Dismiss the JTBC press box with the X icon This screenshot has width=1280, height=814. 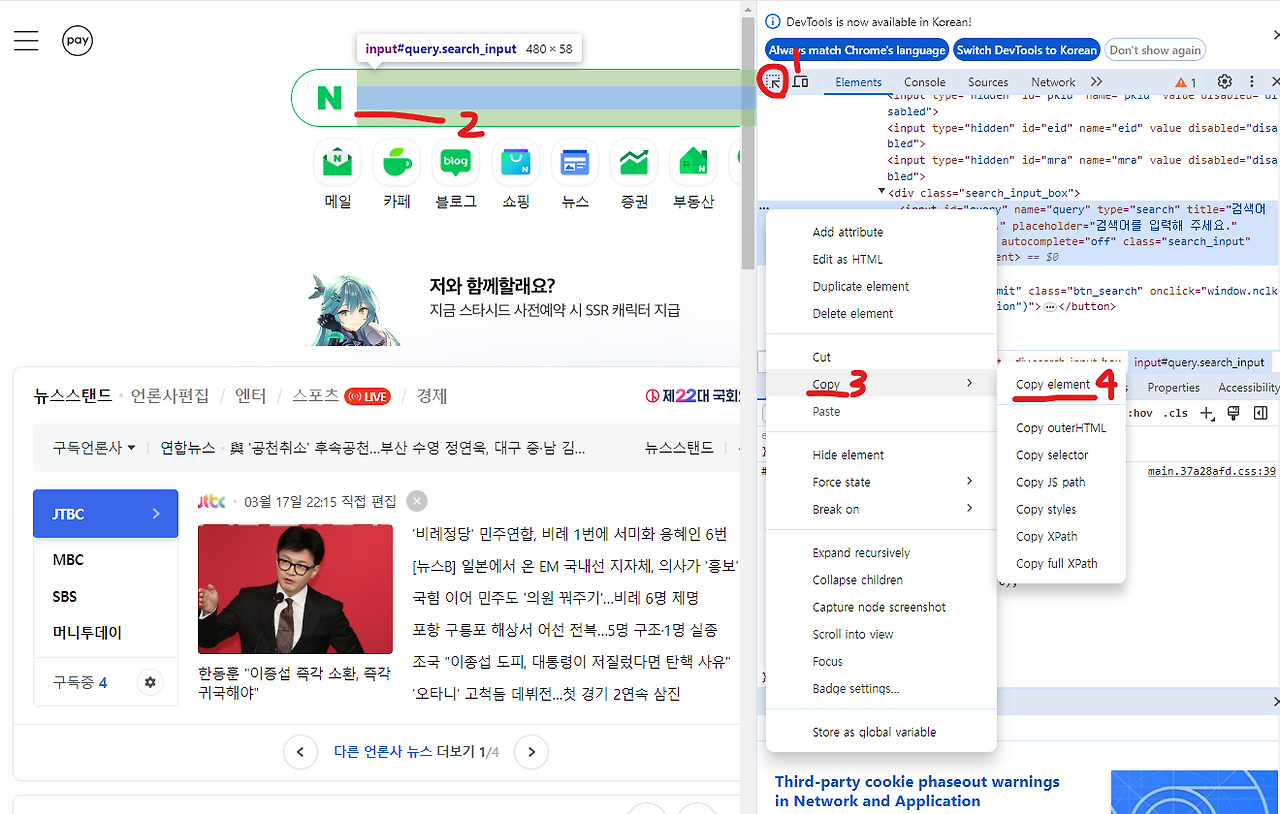pyautogui.click(x=417, y=501)
